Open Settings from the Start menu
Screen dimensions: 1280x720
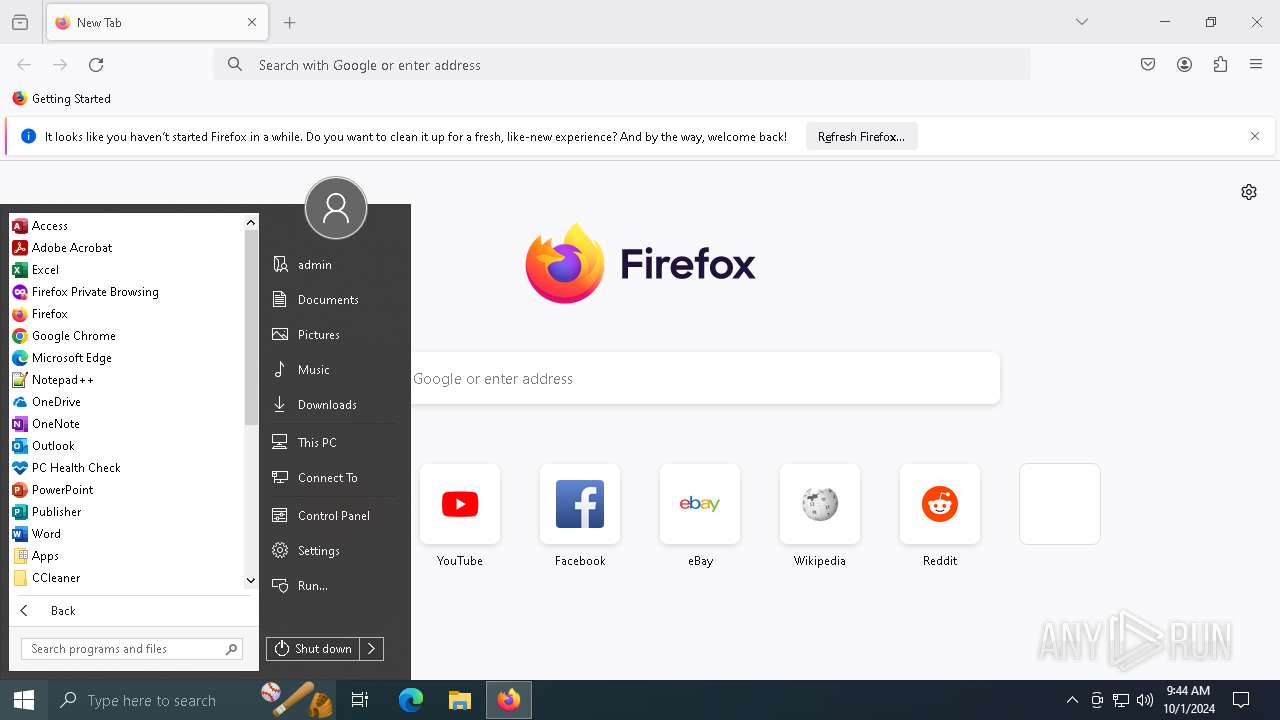(x=334, y=551)
